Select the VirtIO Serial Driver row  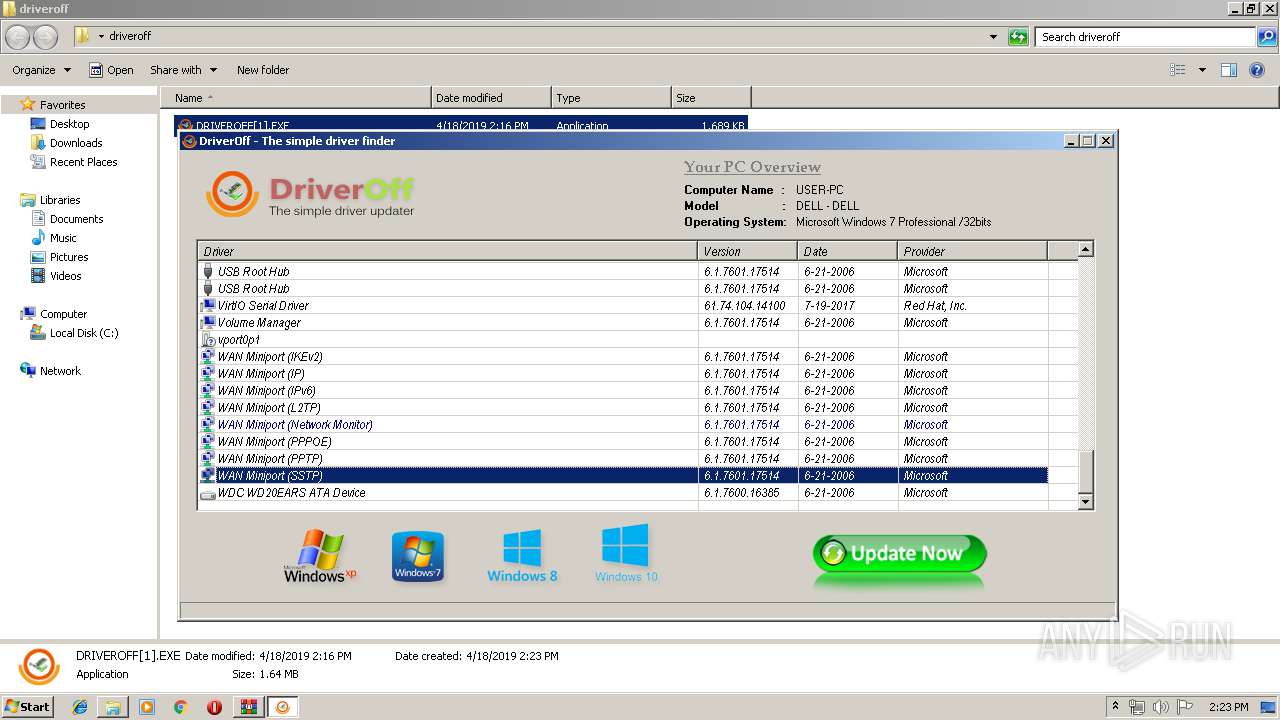[623, 306]
